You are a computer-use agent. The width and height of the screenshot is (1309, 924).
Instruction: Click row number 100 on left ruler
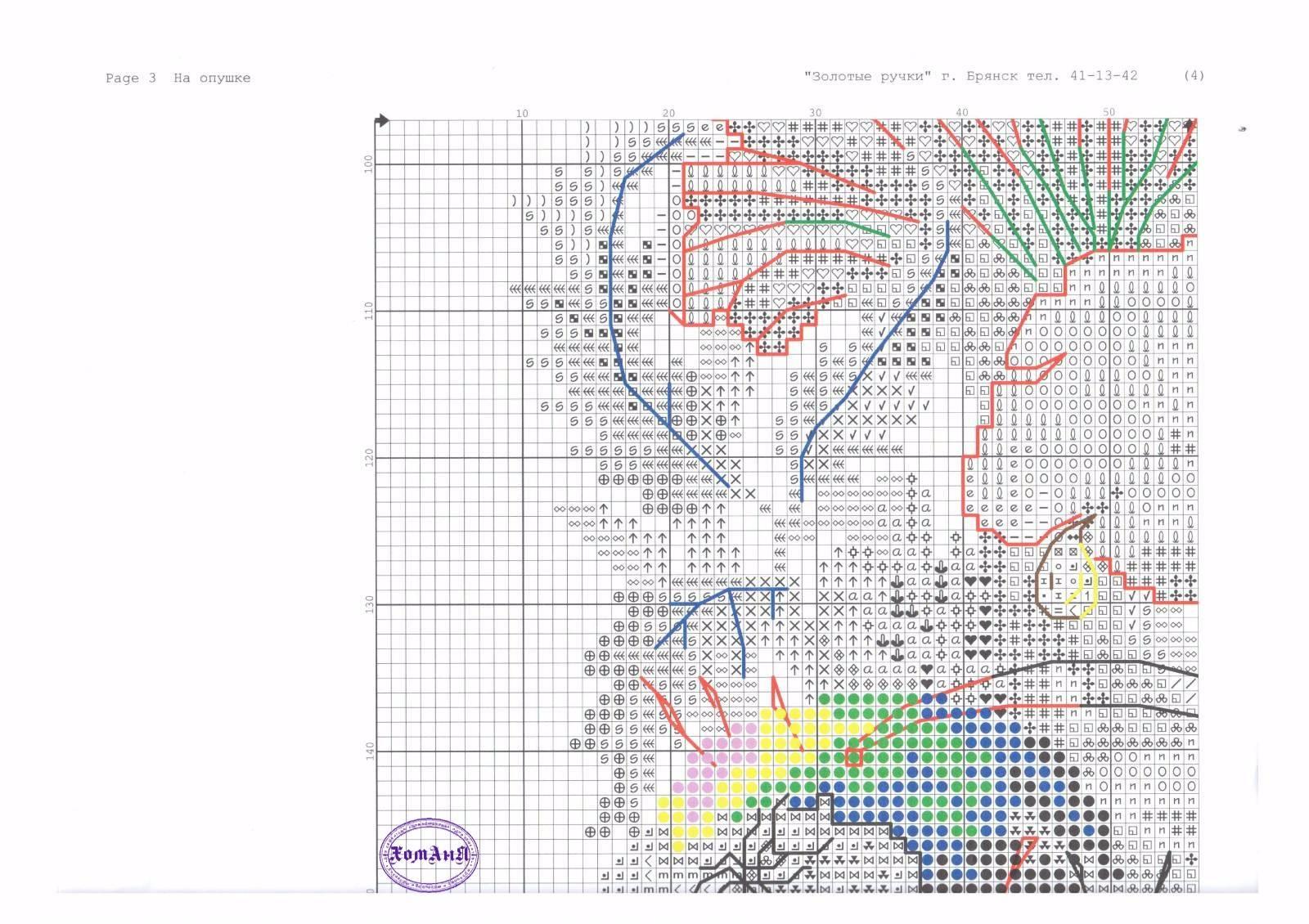tap(369, 163)
